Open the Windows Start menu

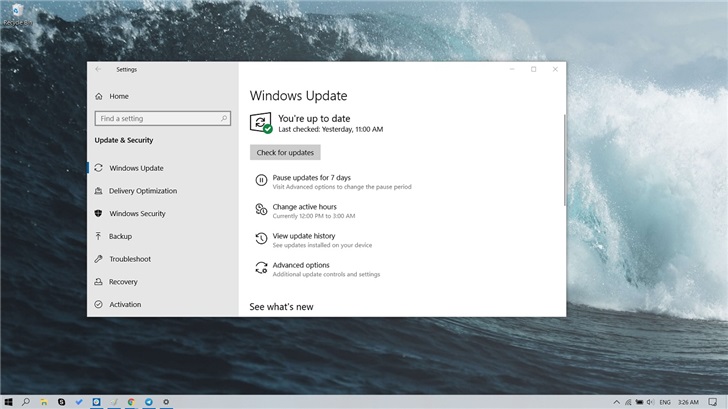point(9,401)
